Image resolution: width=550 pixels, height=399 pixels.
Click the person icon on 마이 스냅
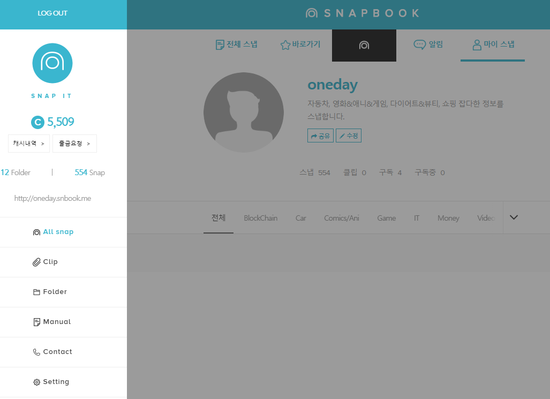point(477,45)
